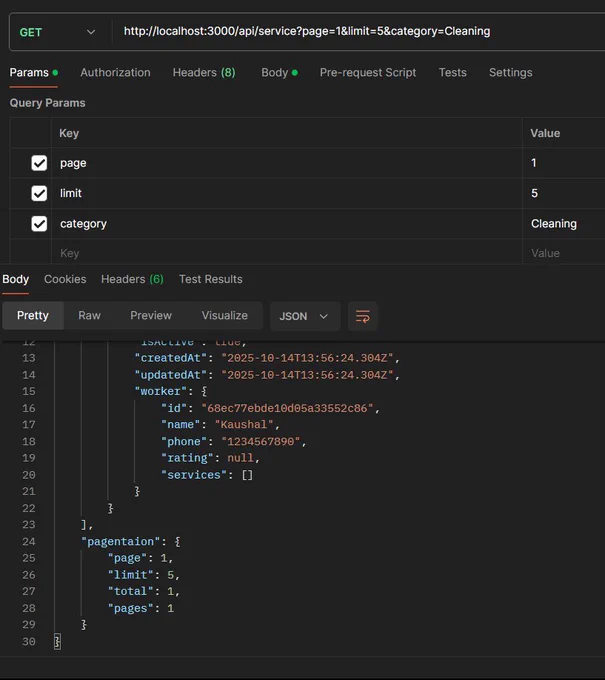Click the updatedAt timestamp value
605x680 pixels.
pyautogui.click(x=307, y=375)
